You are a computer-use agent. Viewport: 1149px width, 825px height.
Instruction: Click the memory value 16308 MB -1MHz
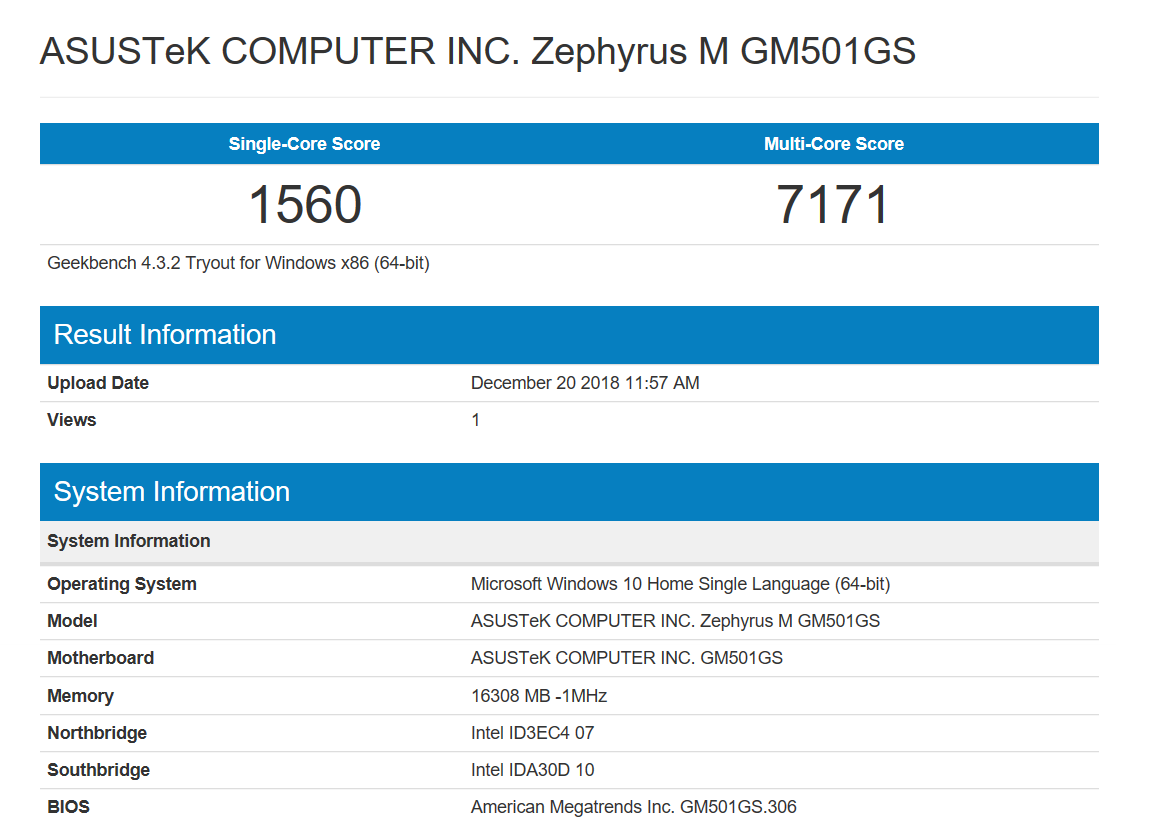pyautogui.click(x=539, y=696)
